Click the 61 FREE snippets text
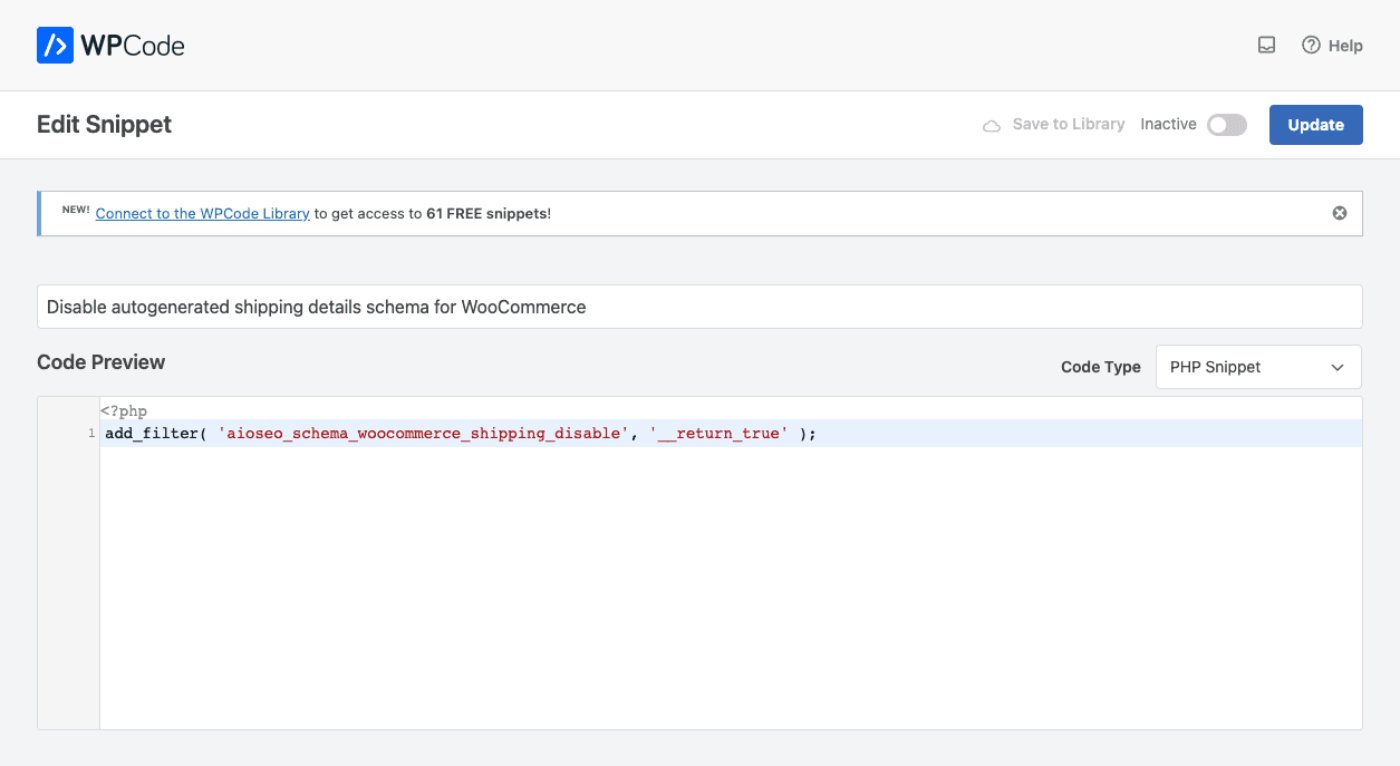Viewport: 1400px width, 766px height. (487, 213)
